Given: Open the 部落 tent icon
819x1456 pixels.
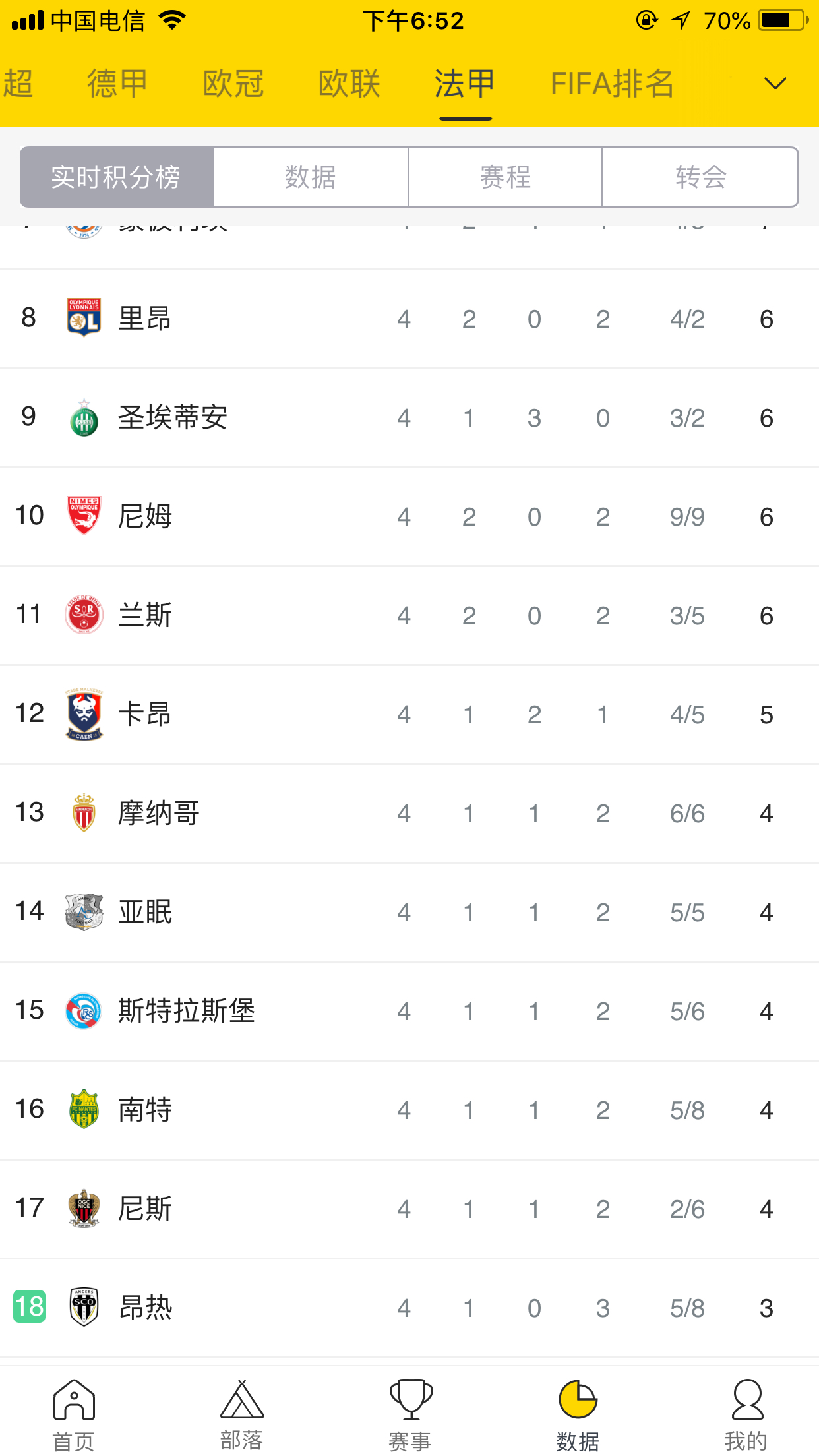Looking at the screenshot, I should 241,1401.
